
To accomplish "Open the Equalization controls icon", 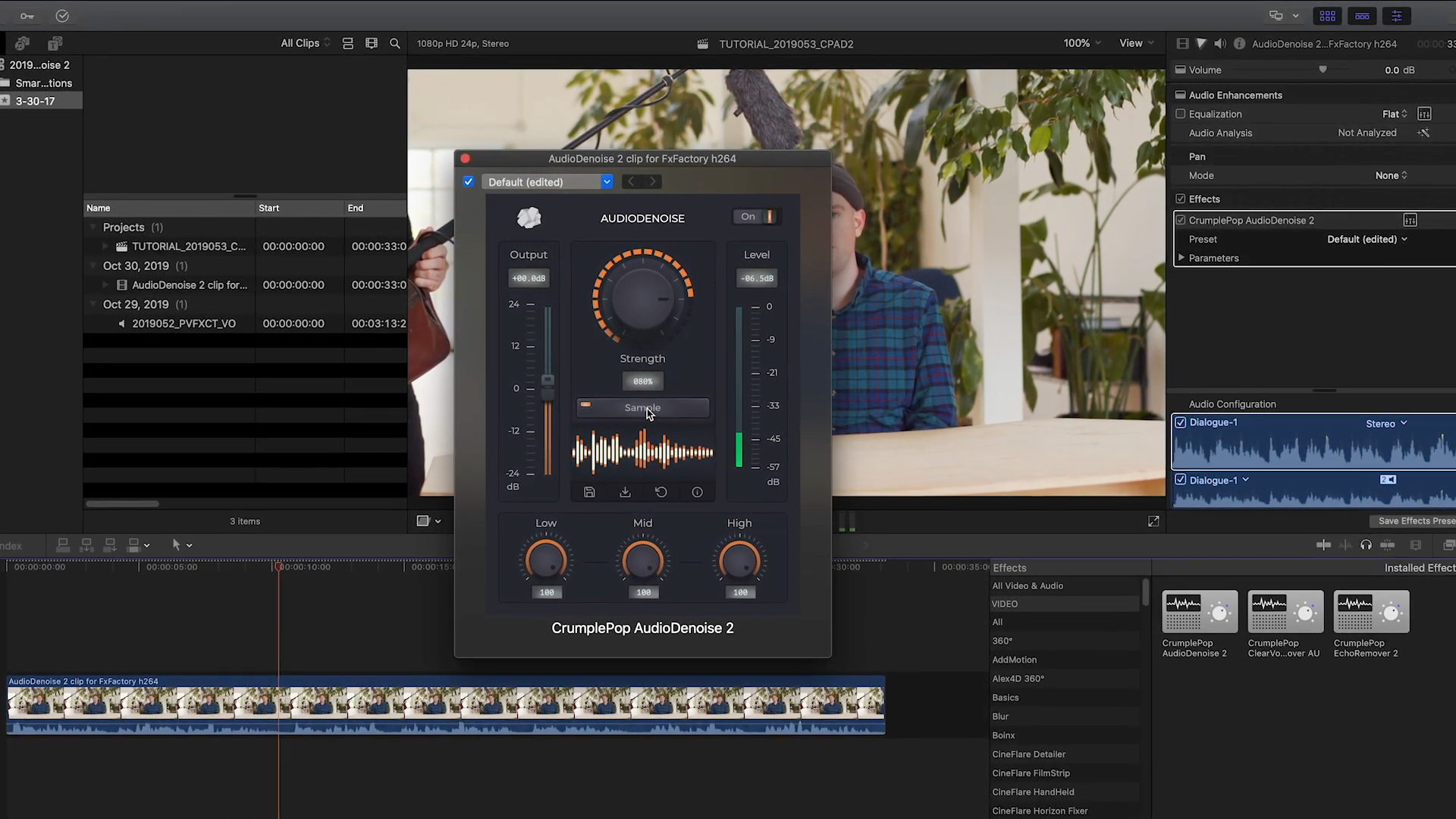I will coord(1424,114).
